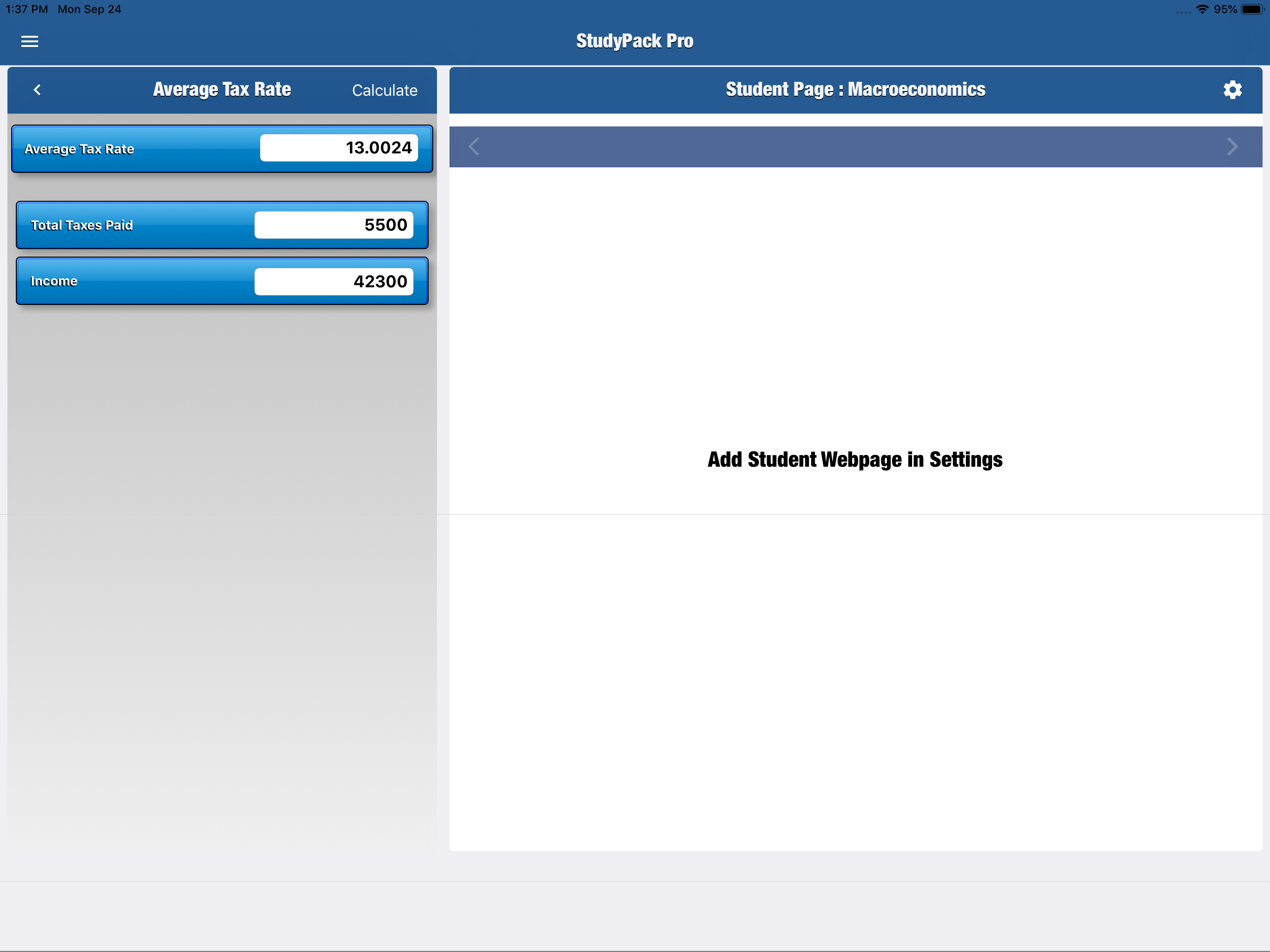The width and height of the screenshot is (1270, 952).
Task: Open the hamburger menu
Action: [29, 41]
